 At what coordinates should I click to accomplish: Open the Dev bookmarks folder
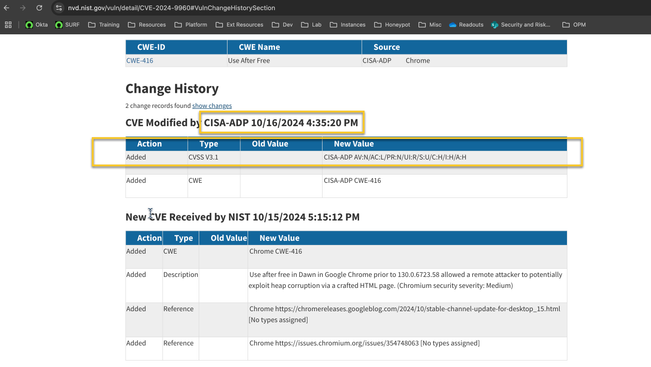coord(282,25)
